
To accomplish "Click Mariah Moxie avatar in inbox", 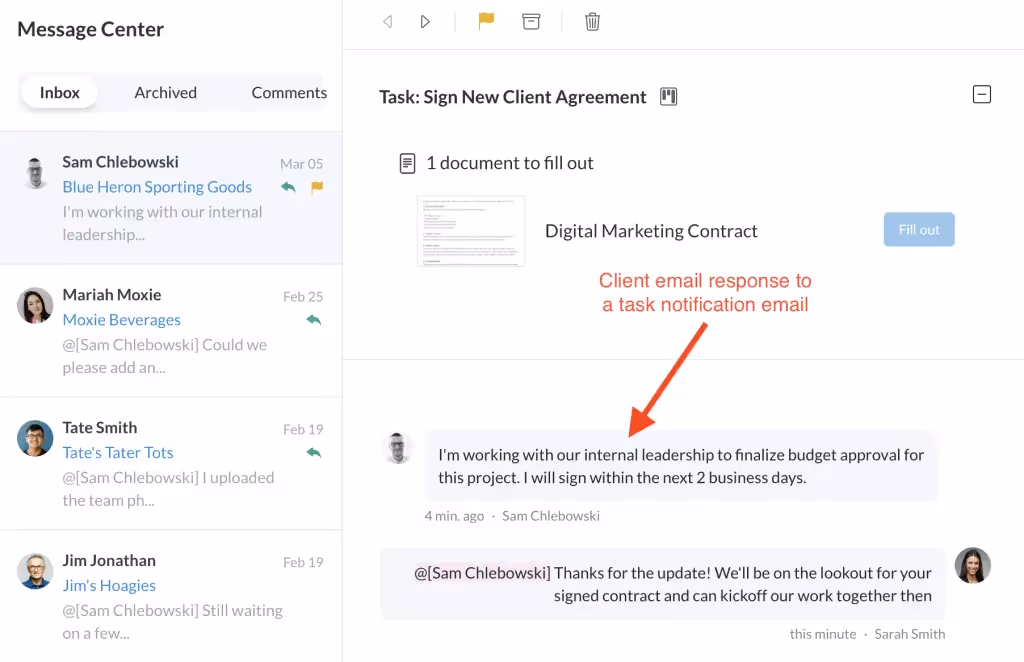I will click(35, 306).
